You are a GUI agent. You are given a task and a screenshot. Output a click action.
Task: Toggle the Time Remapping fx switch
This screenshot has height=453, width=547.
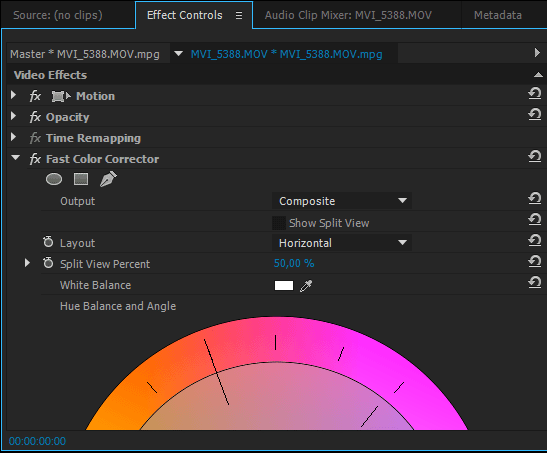tap(35, 138)
